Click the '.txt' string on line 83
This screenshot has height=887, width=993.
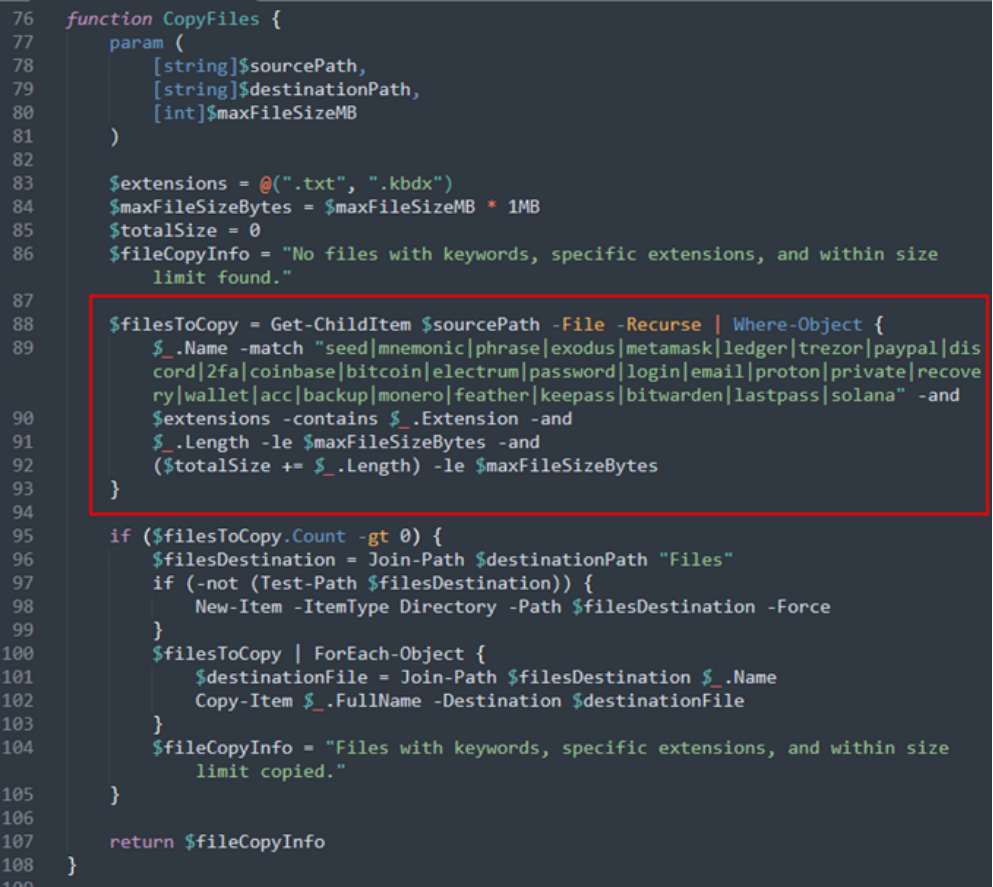313,184
